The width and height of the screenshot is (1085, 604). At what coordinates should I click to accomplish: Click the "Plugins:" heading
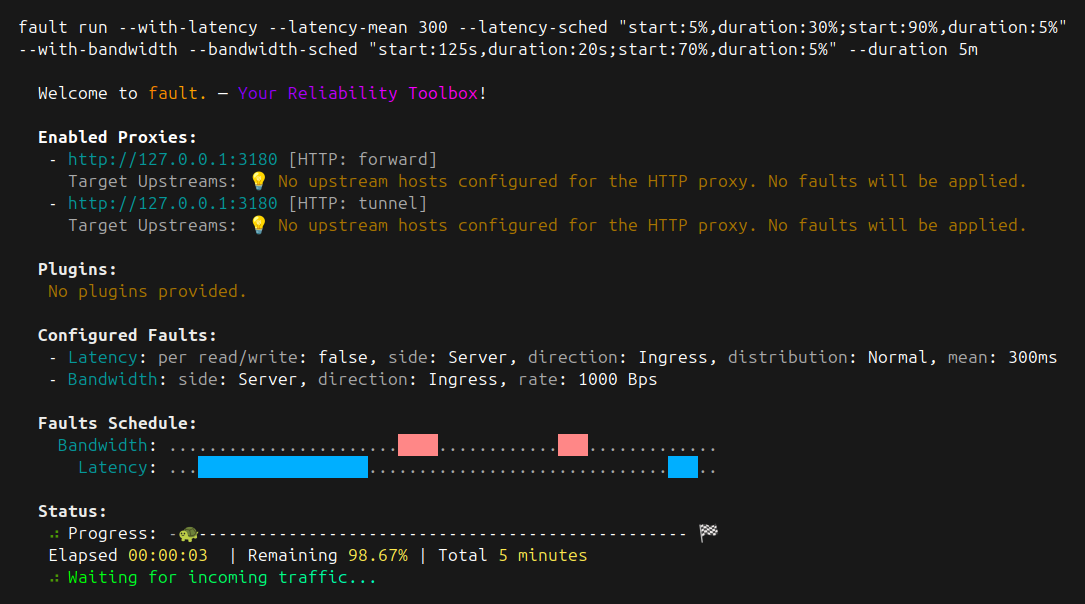click(x=78, y=270)
